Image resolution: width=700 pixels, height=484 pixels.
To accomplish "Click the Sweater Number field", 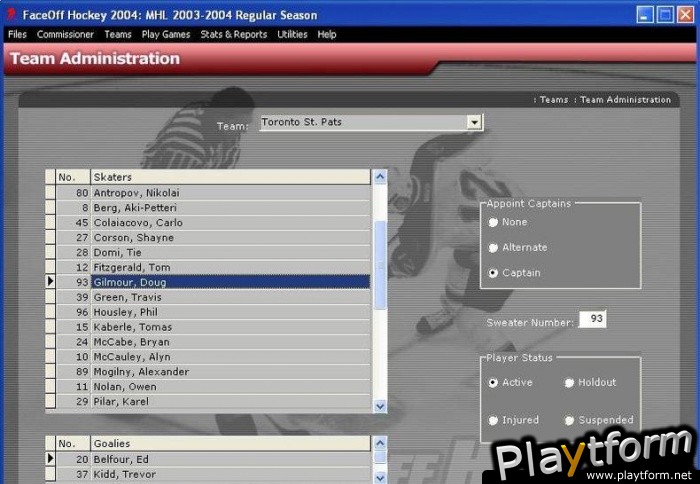I will [592, 319].
